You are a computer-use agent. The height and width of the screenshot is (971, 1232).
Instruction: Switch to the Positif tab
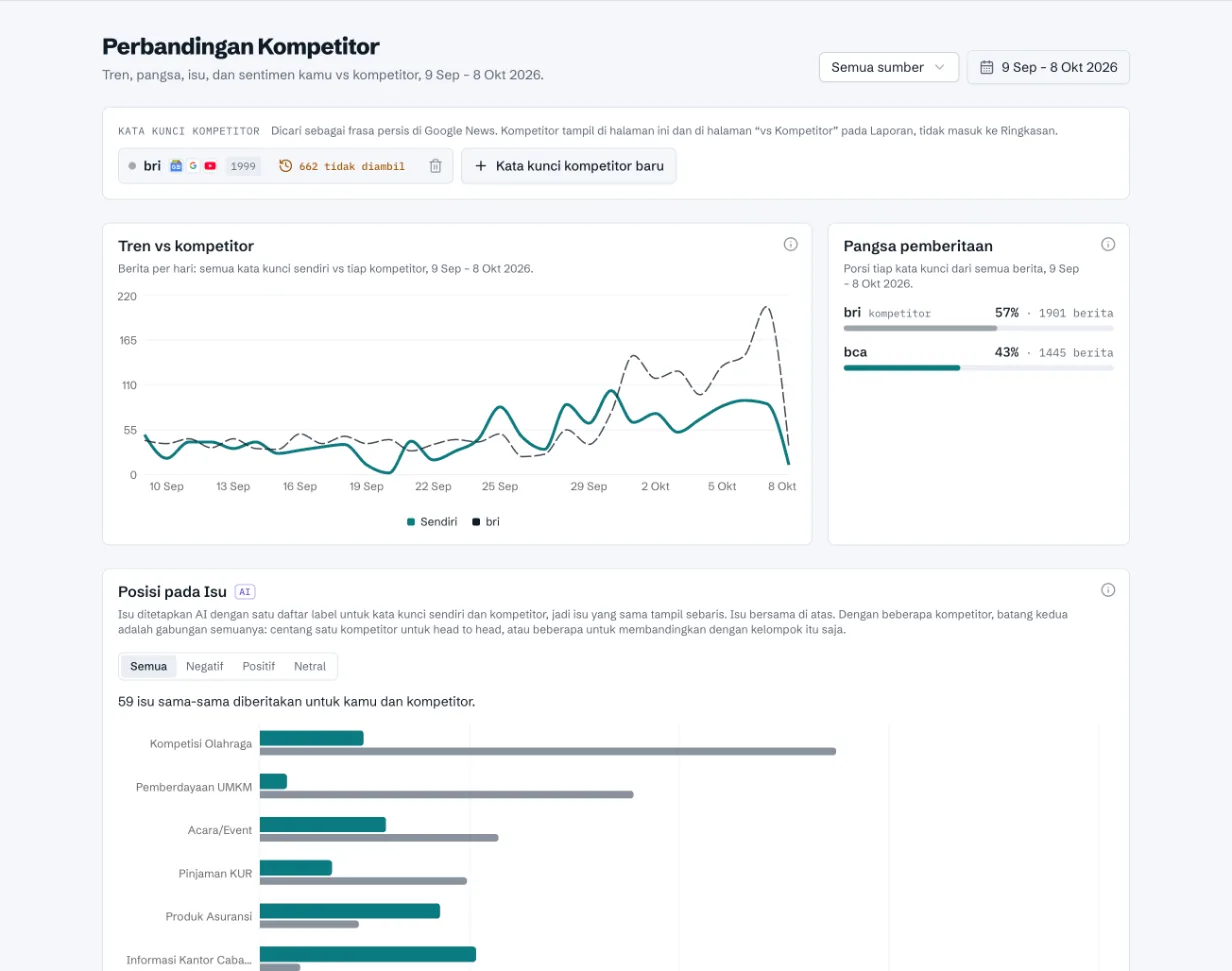[x=258, y=666]
